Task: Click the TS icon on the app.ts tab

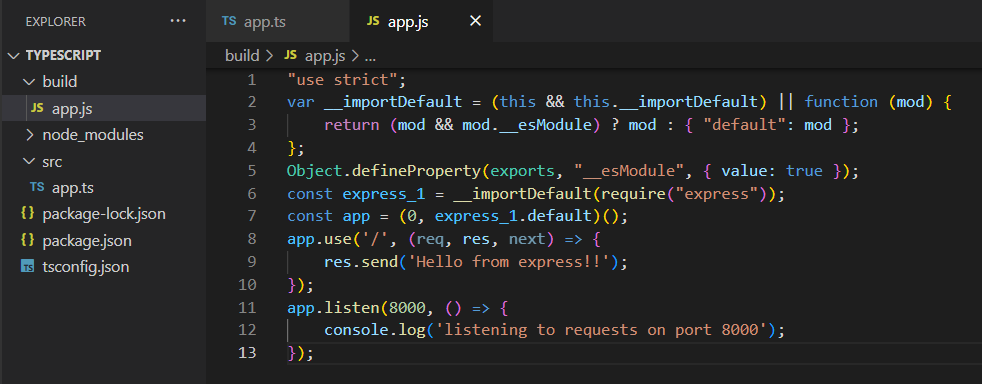Action: pos(229,21)
